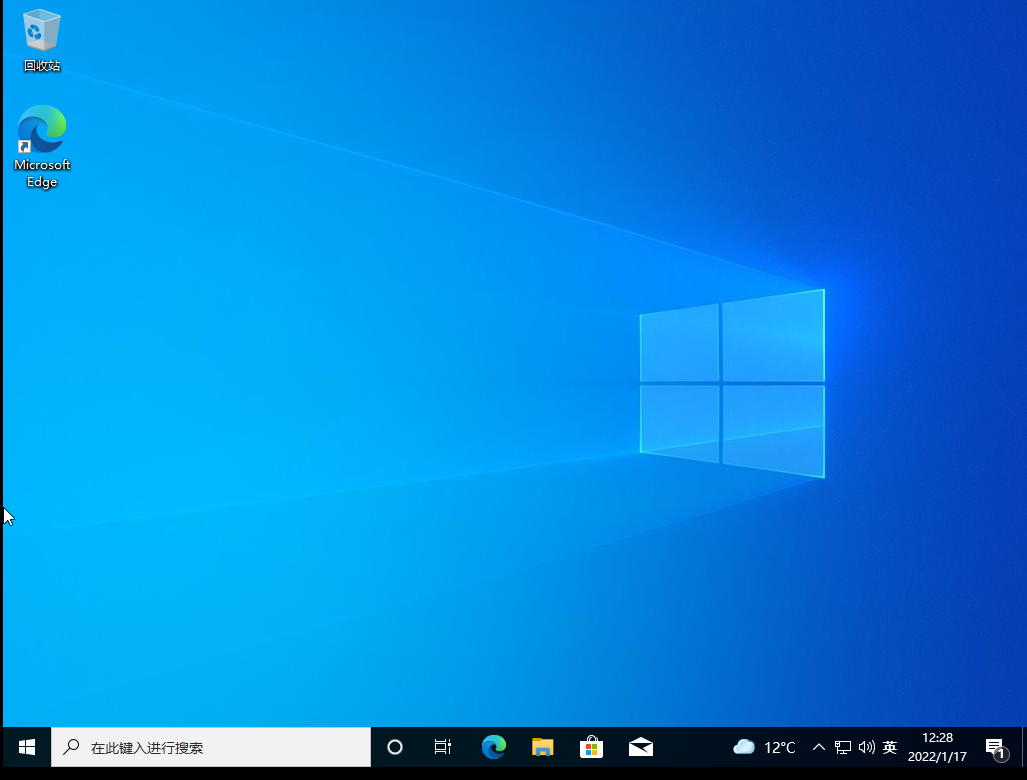The width and height of the screenshot is (1027, 780).
Task: Switch the input language indicator 英
Action: coord(889,747)
